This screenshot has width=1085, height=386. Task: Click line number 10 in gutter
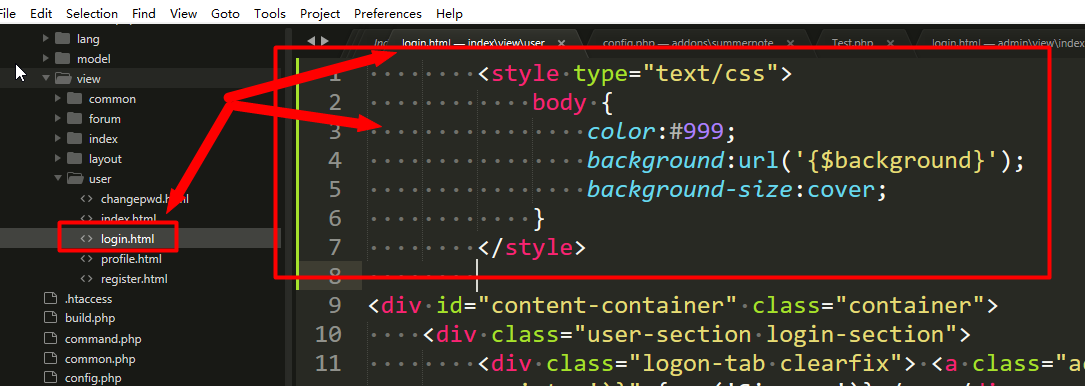[x=328, y=335]
